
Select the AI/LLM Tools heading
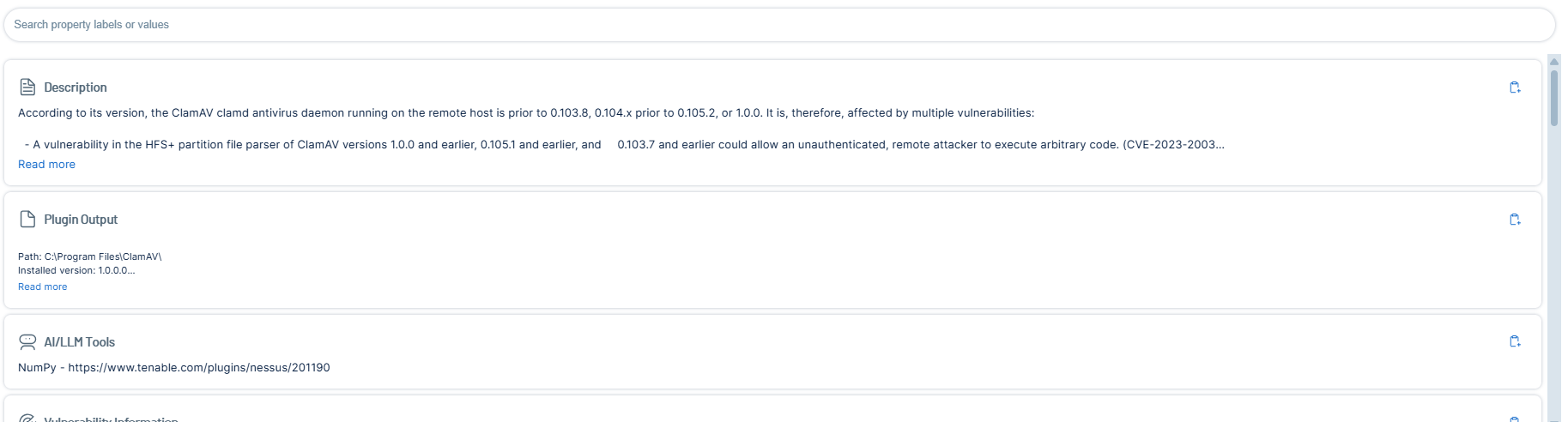(x=79, y=342)
